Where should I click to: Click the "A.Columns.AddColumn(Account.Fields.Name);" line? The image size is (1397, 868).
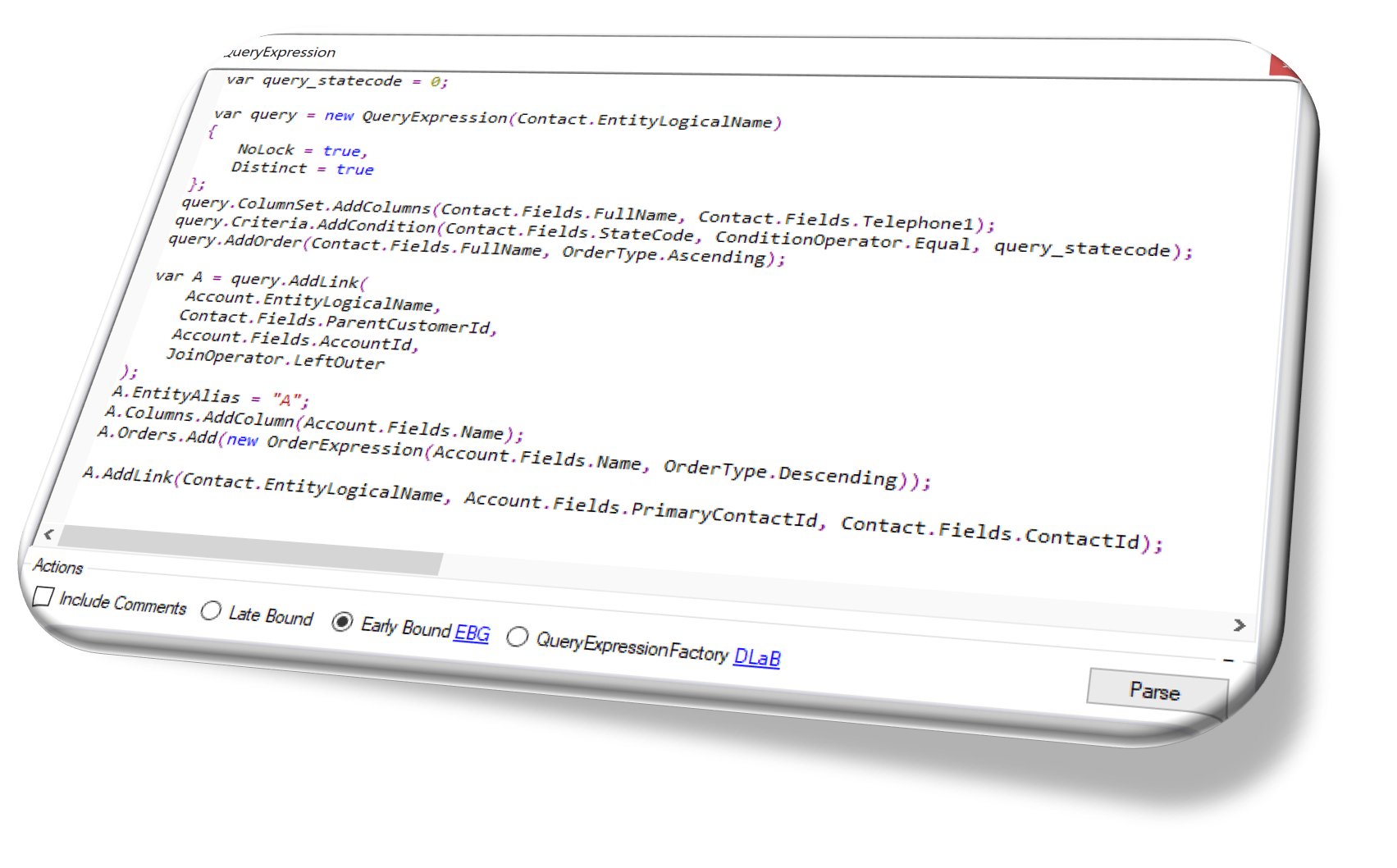click(x=314, y=423)
